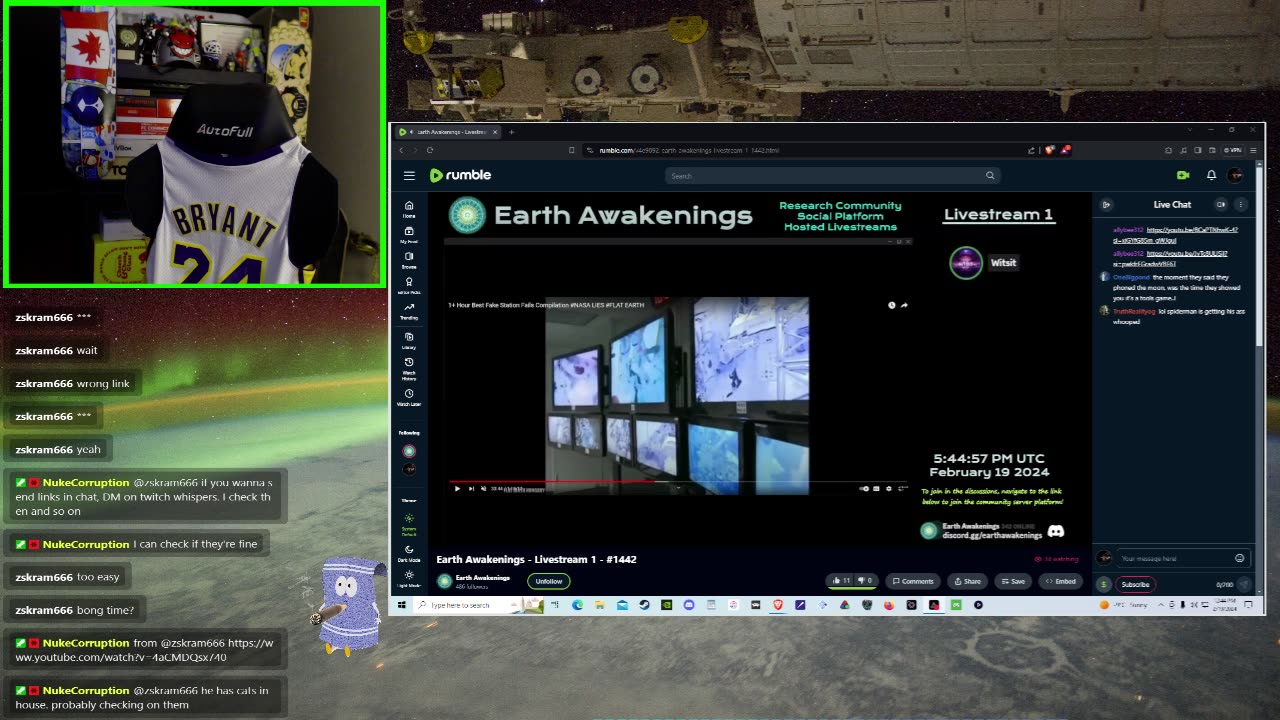Open Steam from the taskbar

[x=644, y=605]
